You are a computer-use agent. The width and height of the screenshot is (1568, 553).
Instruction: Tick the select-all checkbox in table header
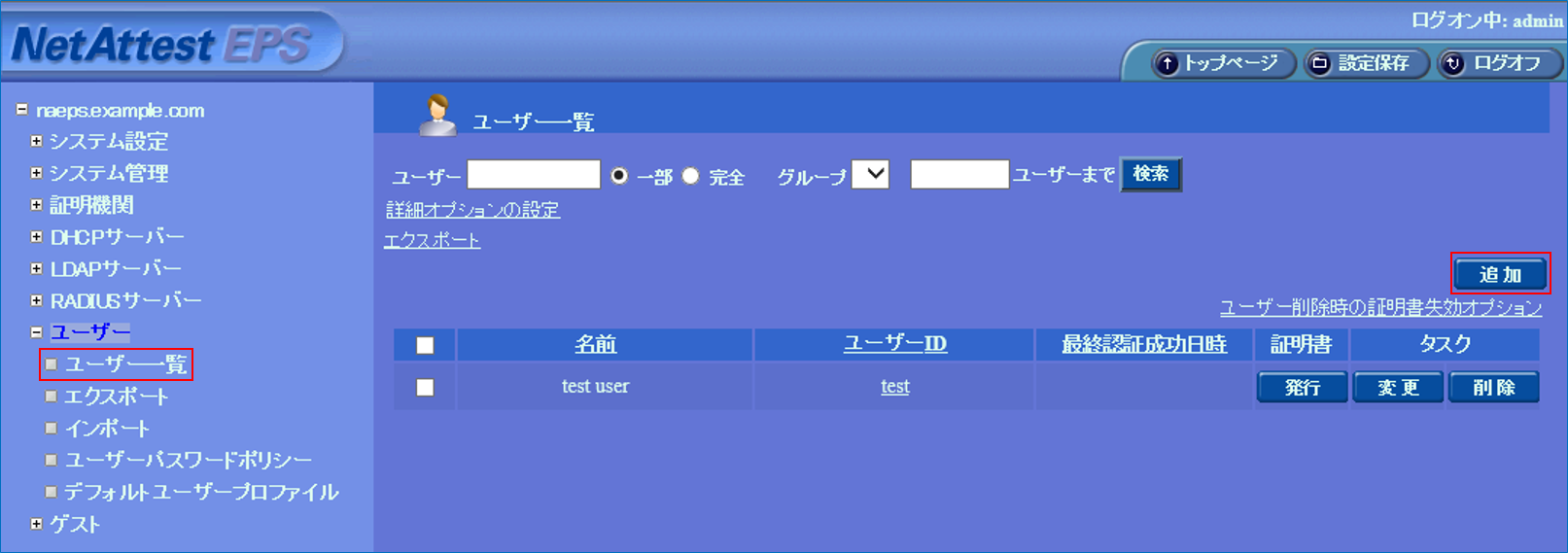pyautogui.click(x=425, y=345)
